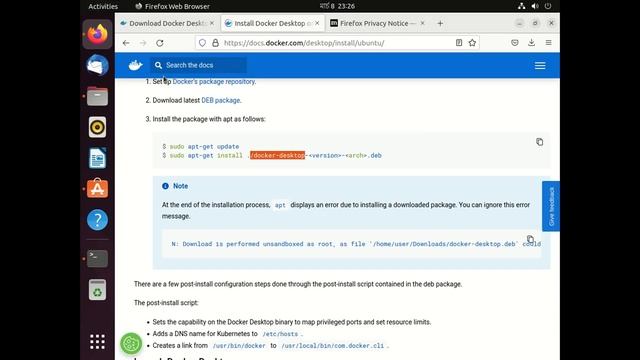640x360 pixels.
Task: Open the Docker docs hamburger menu
Action: click(x=540, y=66)
